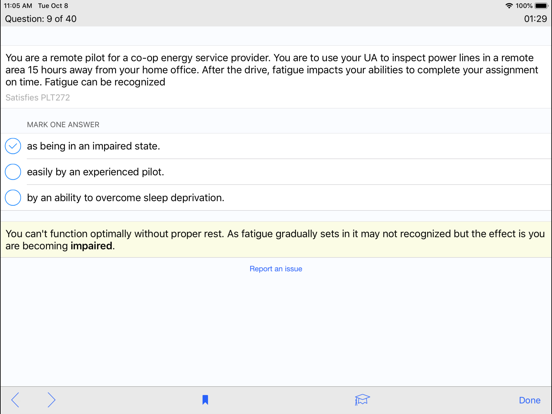
Task: Toggle the bookmark icon for this question
Action: pos(205,400)
